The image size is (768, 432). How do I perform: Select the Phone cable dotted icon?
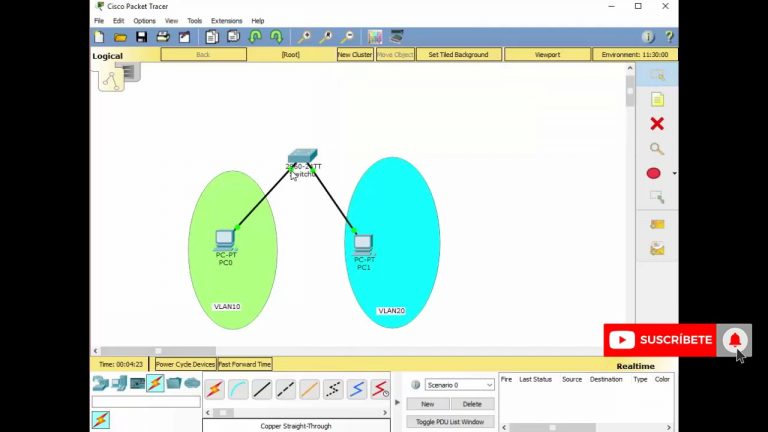pyautogui.click(x=333, y=389)
